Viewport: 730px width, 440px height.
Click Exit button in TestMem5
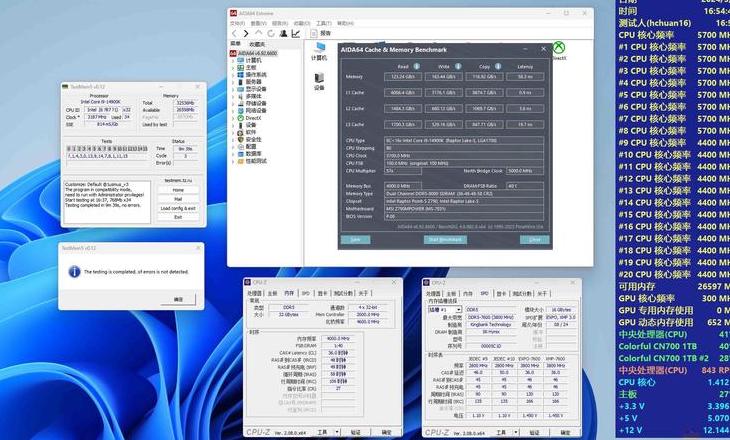(x=178, y=217)
